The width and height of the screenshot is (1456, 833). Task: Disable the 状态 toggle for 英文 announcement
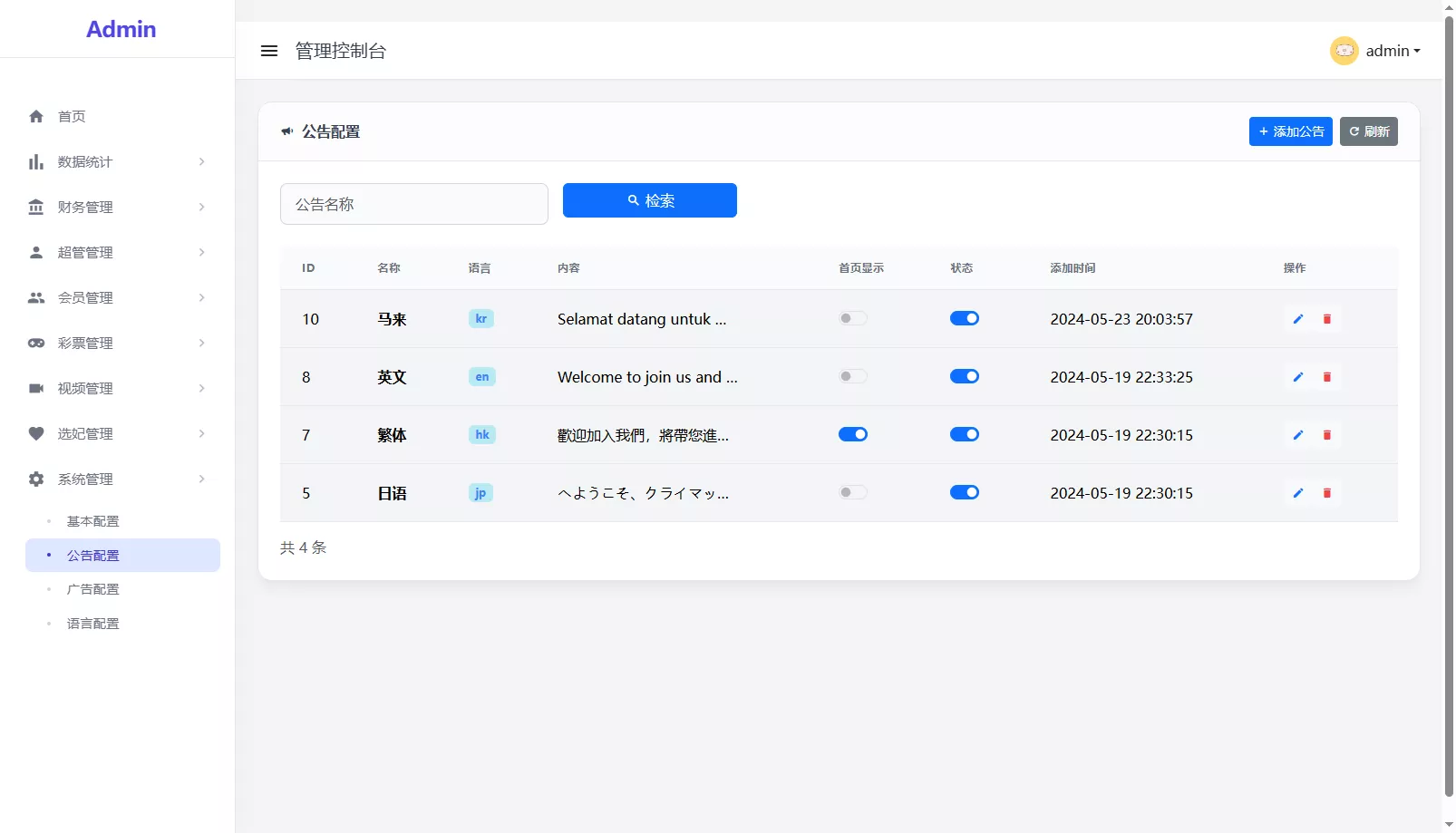pyautogui.click(x=965, y=376)
